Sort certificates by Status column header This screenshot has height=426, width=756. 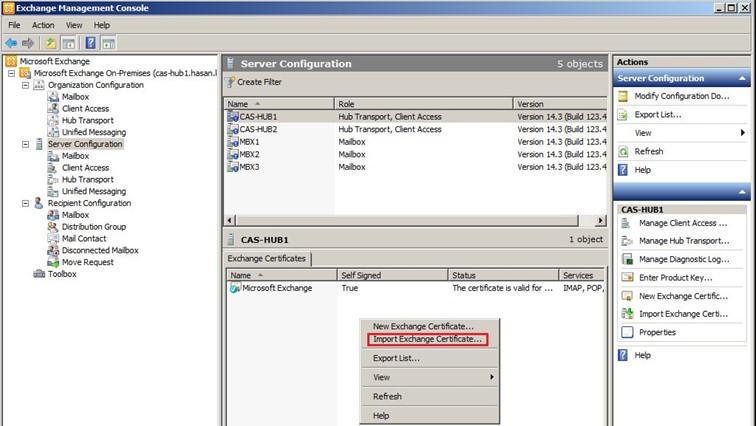pos(503,275)
